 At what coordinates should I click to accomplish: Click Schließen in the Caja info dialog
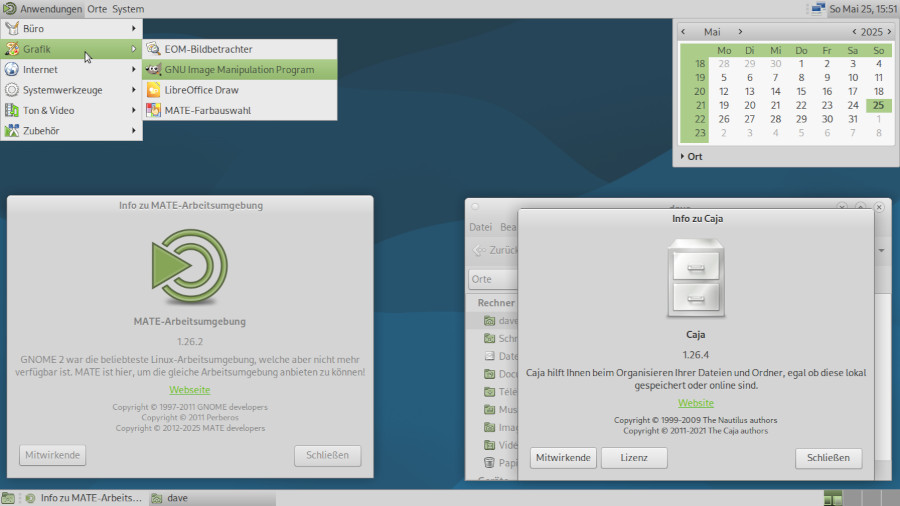tap(828, 458)
